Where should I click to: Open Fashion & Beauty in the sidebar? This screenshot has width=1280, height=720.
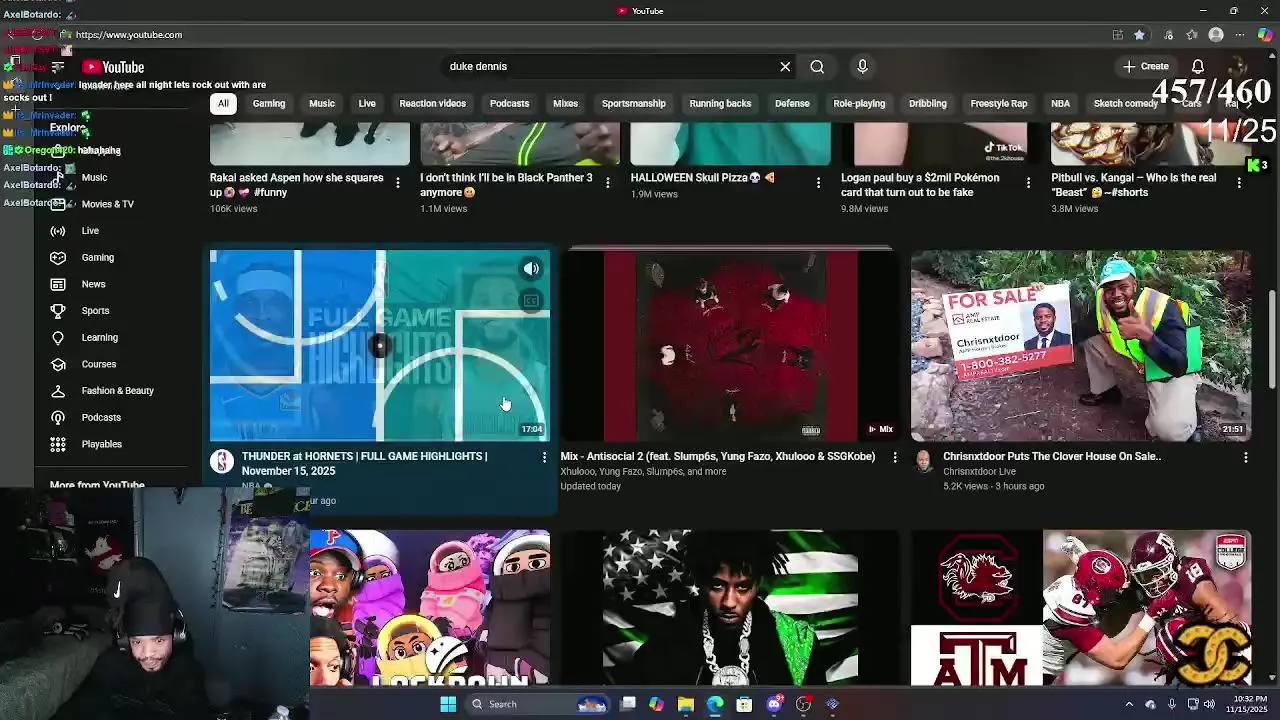point(117,391)
